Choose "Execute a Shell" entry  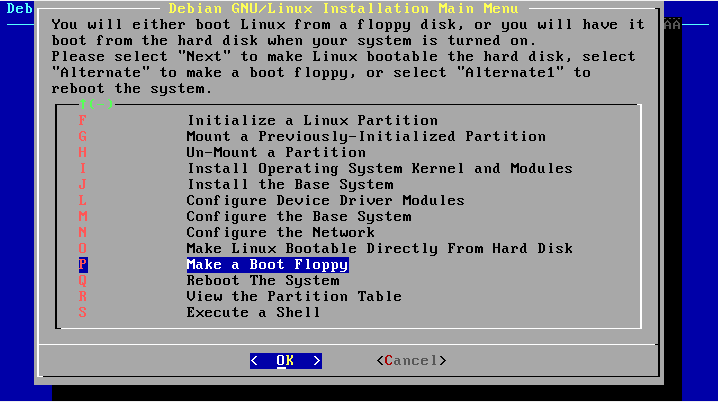point(253,313)
